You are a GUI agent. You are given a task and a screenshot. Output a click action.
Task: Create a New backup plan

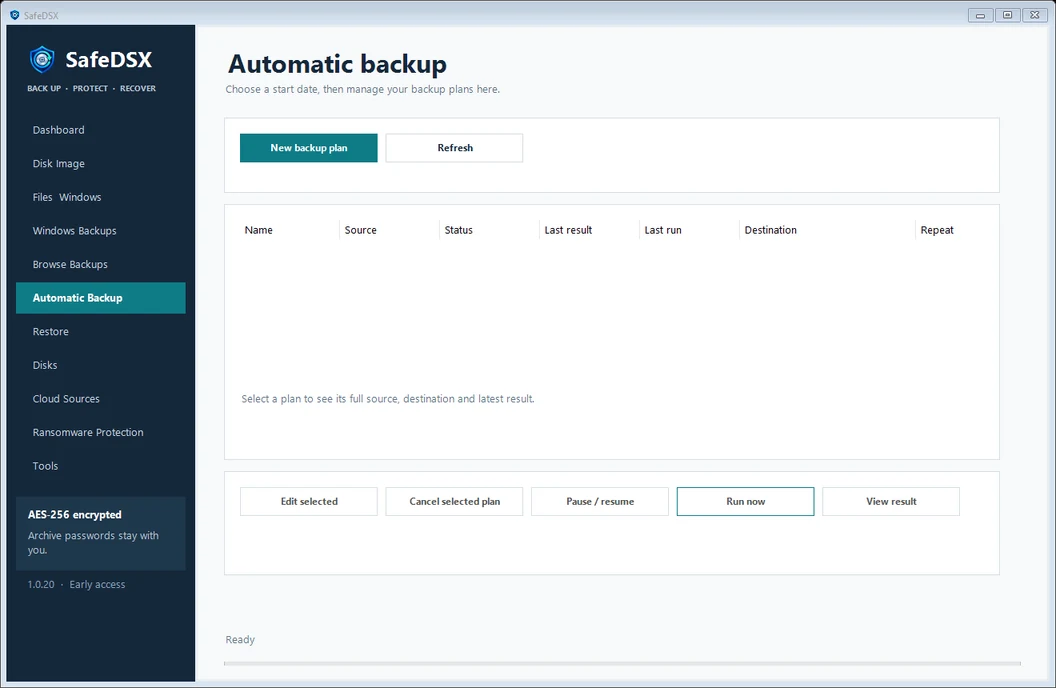(308, 147)
